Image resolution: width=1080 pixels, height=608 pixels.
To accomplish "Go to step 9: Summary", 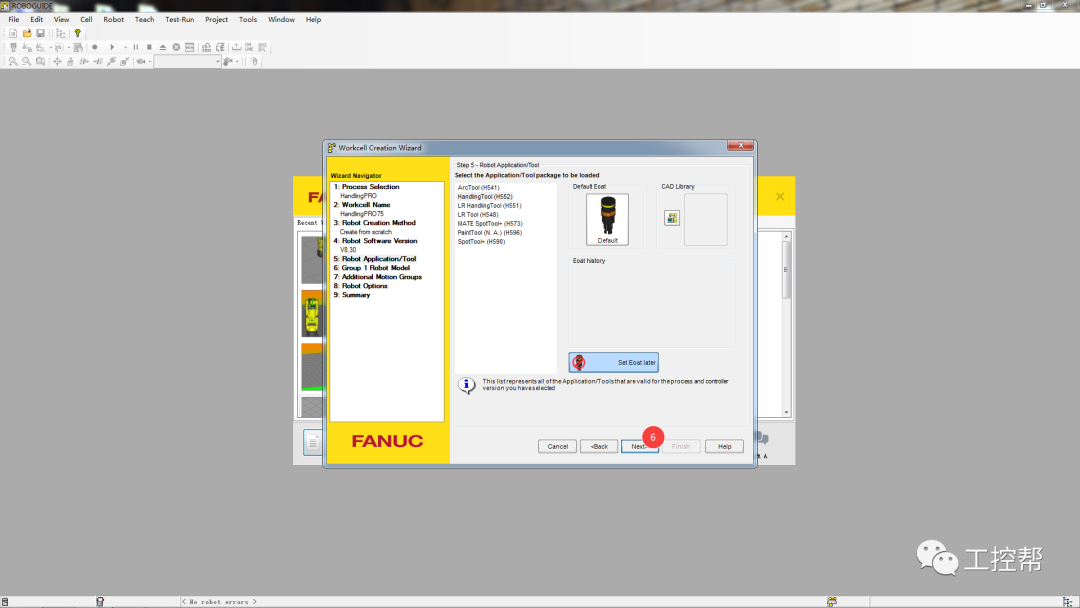I will point(352,295).
